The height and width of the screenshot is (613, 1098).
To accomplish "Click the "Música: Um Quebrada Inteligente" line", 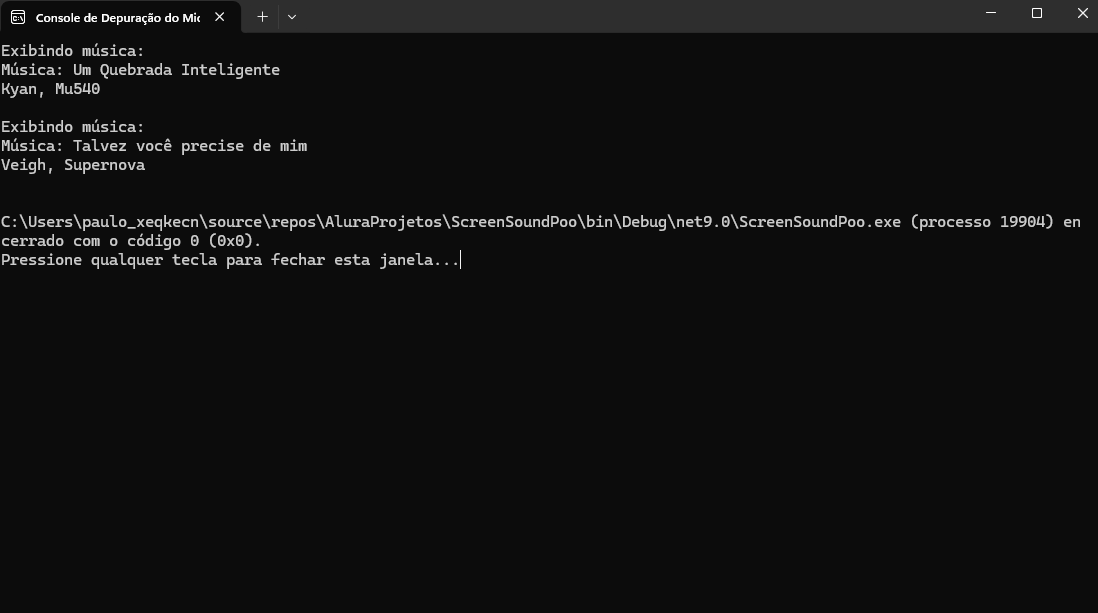I will tap(140, 70).
